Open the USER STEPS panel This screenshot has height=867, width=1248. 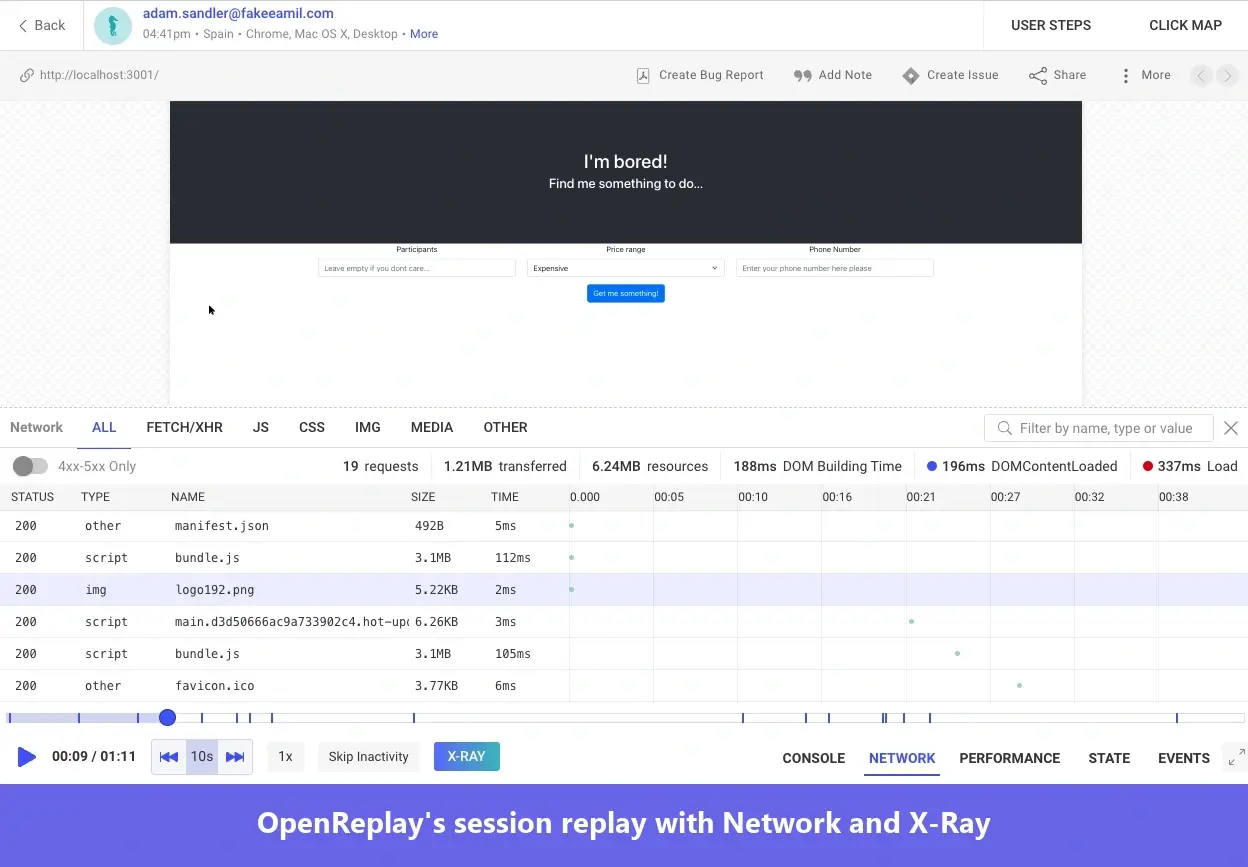tap(1051, 26)
